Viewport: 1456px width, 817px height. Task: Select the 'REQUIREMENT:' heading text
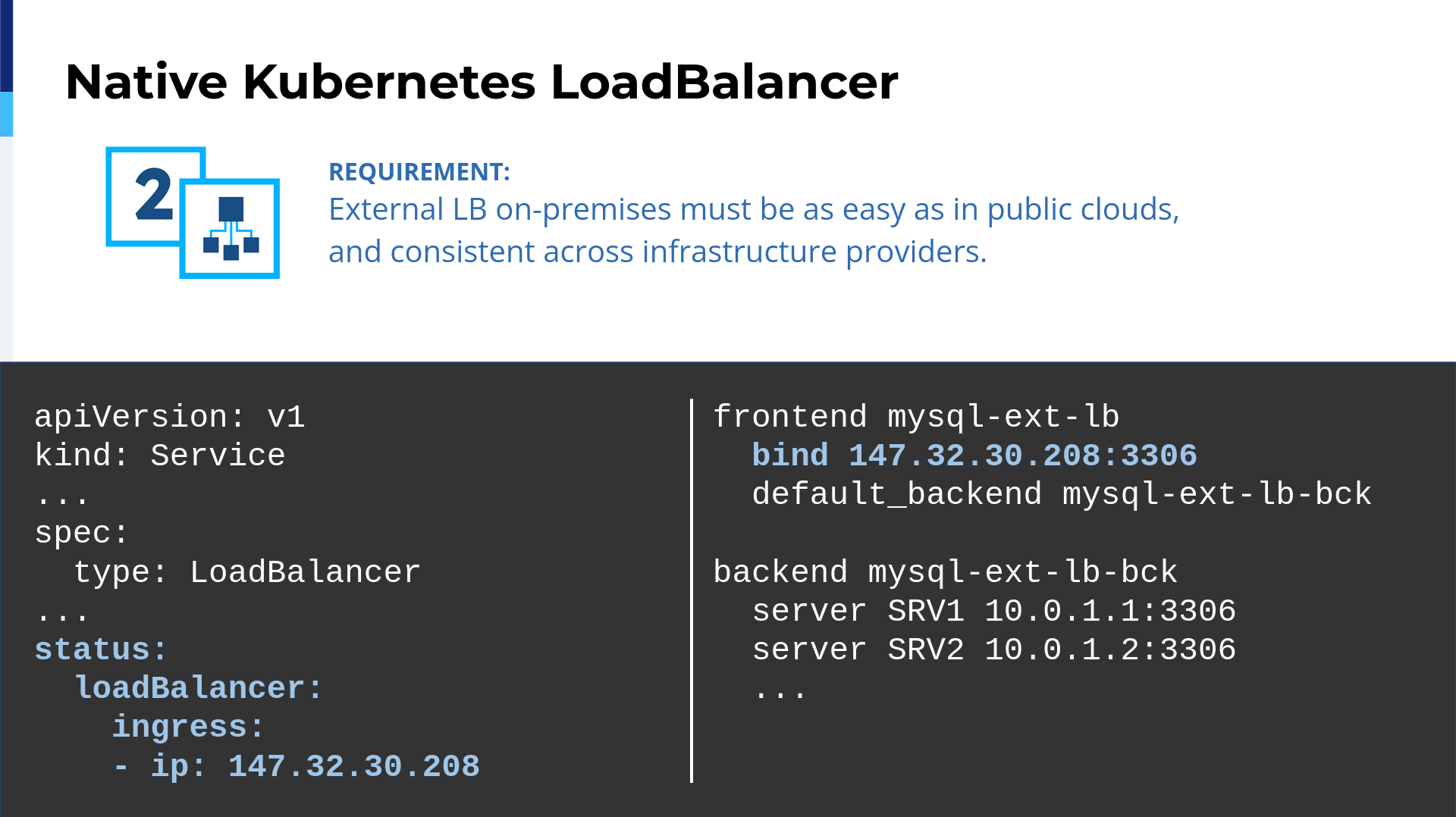[419, 172]
